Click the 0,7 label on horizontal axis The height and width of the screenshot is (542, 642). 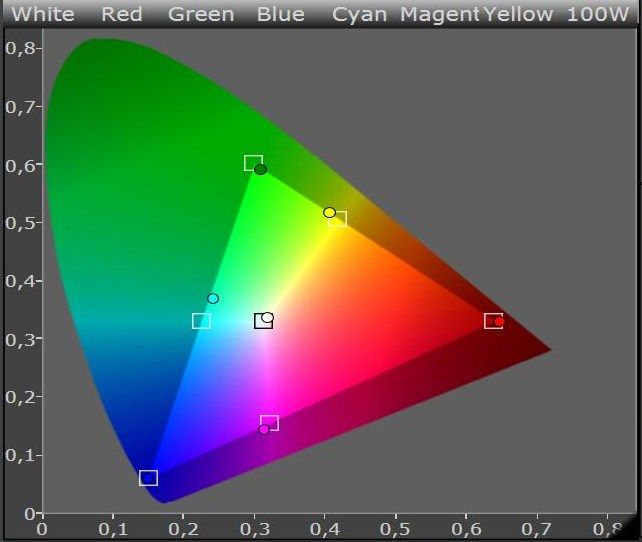point(536,529)
